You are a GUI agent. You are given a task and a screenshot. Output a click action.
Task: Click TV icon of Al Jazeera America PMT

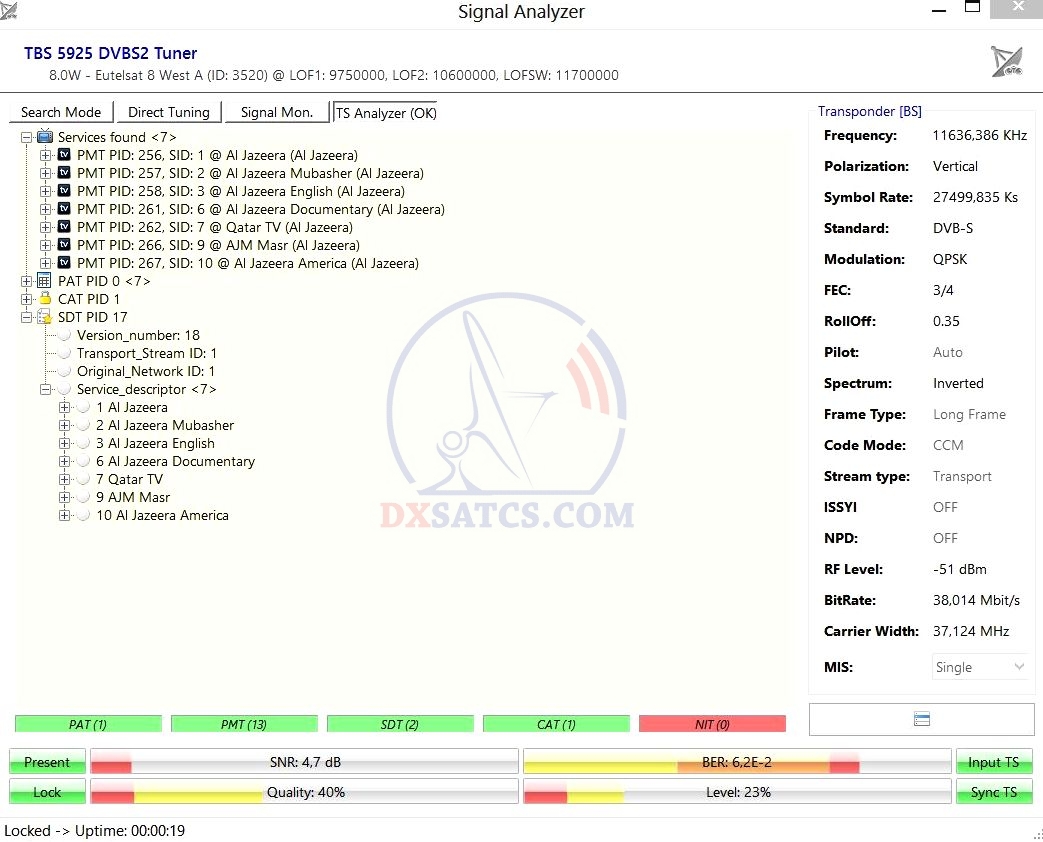click(64, 263)
